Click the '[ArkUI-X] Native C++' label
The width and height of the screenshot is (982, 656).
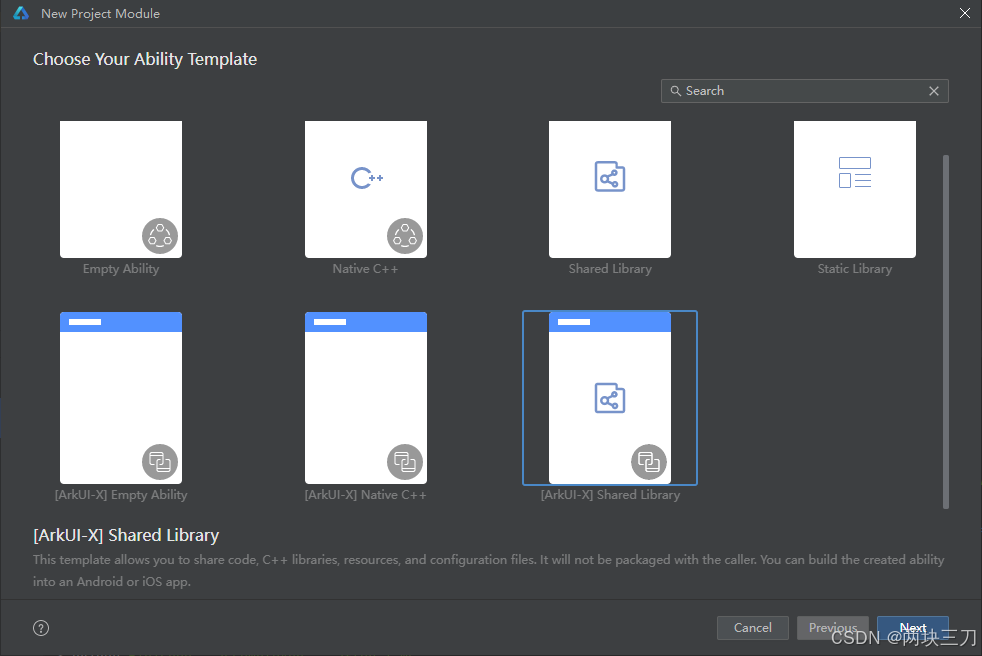[x=366, y=495]
